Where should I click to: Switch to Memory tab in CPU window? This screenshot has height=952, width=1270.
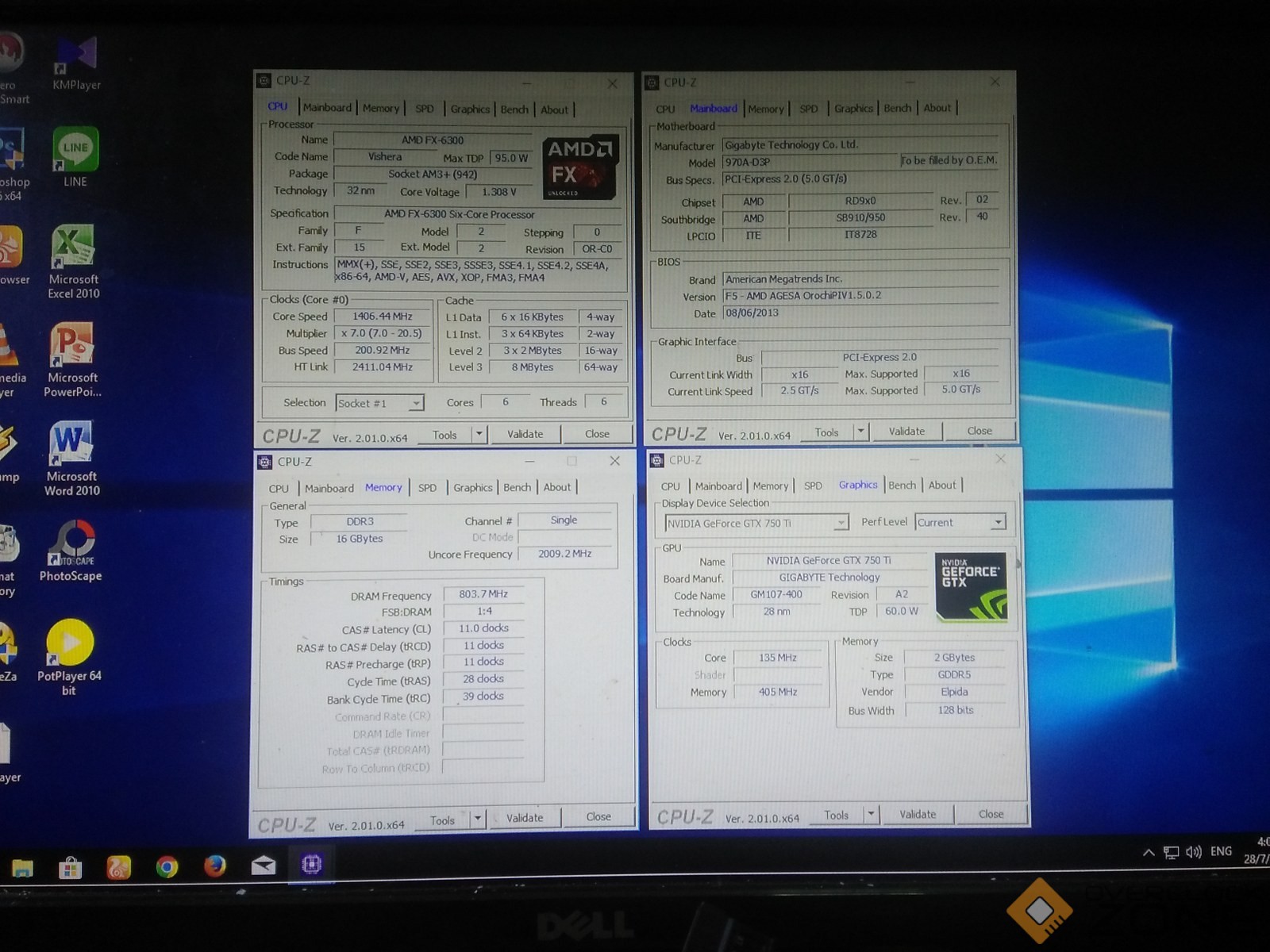[x=381, y=109]
